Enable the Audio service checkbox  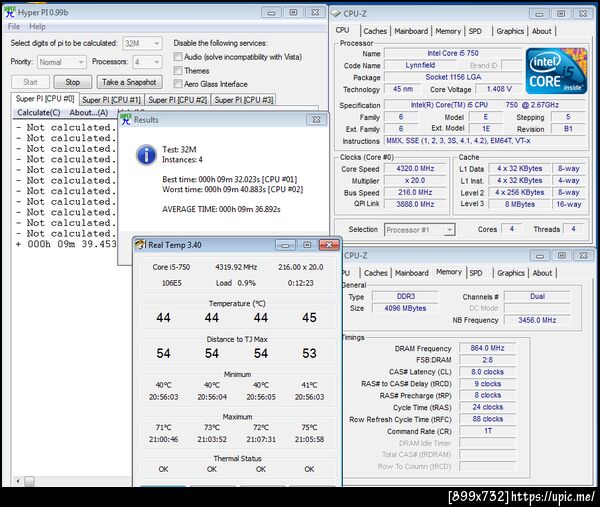click(x=178, y=58)
